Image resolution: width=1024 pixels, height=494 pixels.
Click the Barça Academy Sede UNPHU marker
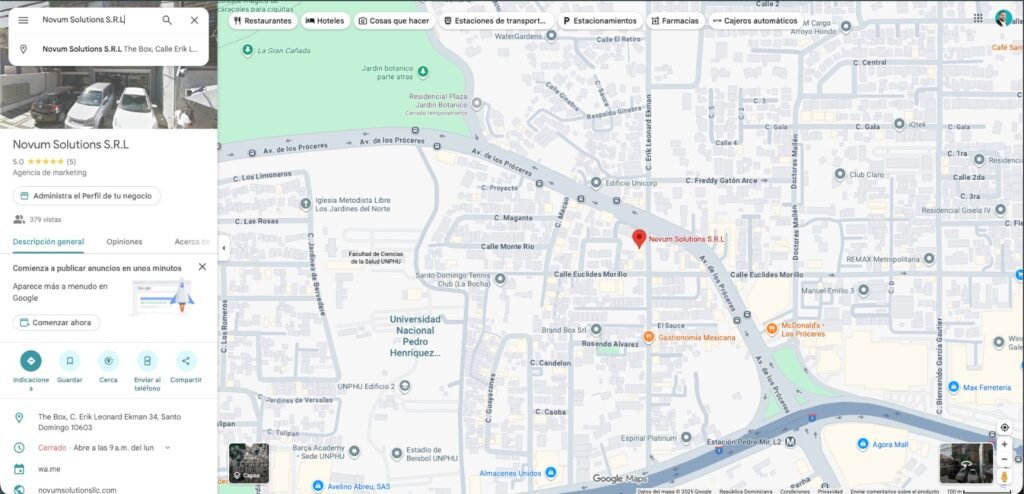pos(354,452)
